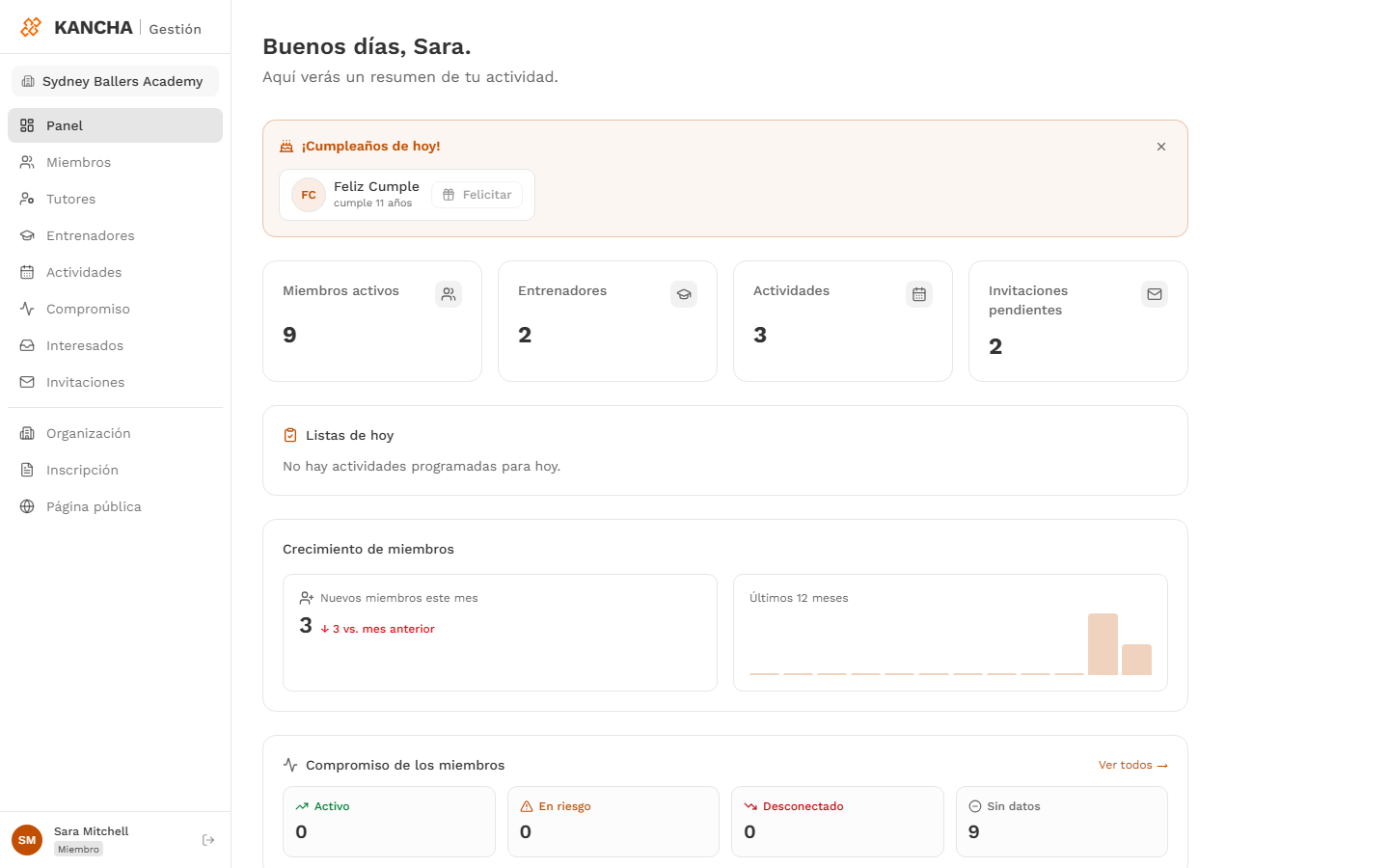Viewport: 1389px width, 868px height.
Task: Click the Nuevos miembros user-plus icon
Action: pos(307,598)
